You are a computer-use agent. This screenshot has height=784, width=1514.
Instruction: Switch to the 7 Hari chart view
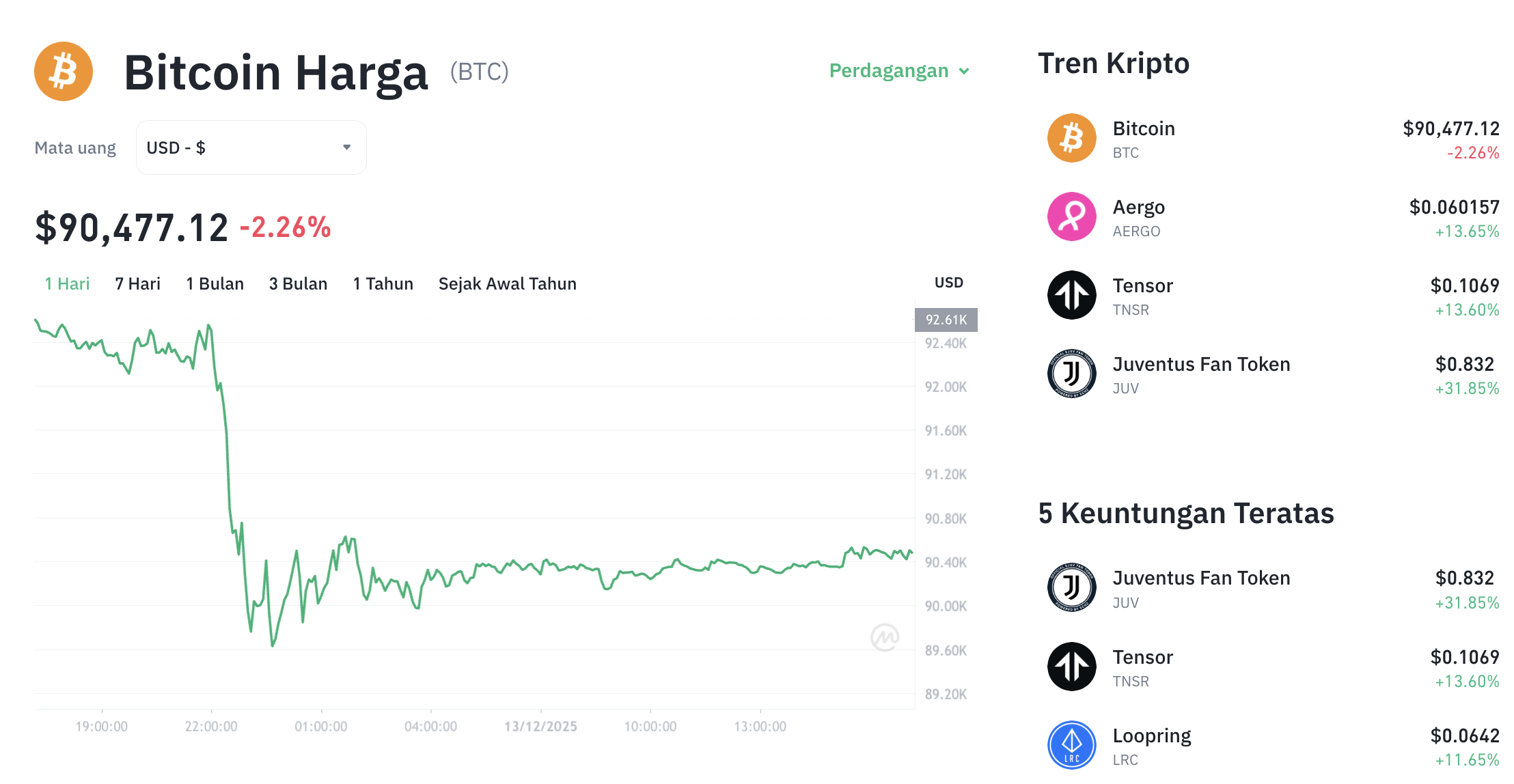pyautogui.click(x=137, y=283)
